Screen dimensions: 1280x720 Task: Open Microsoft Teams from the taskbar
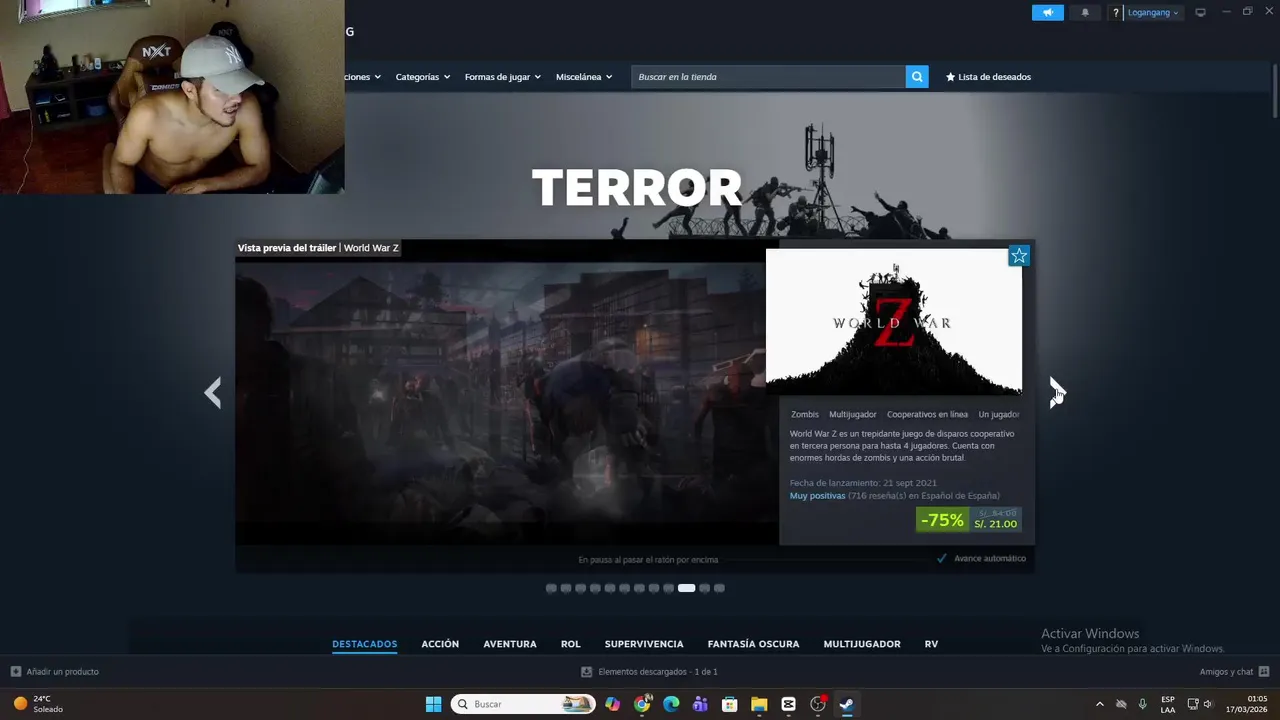coord(700,704)
